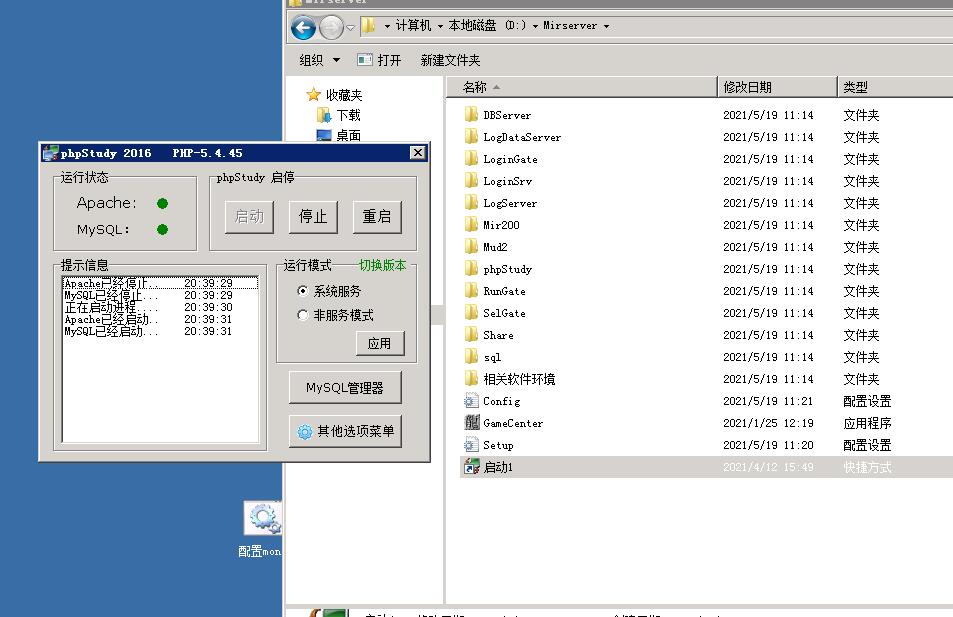
Task: Click the DBServer folder icon
Action: click(472, 115)
